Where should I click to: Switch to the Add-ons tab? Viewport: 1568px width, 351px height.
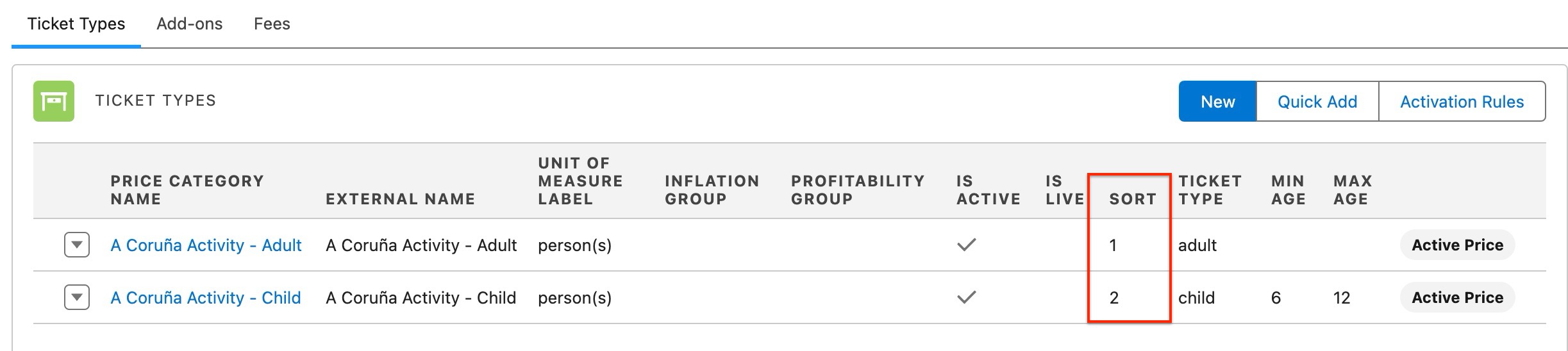[x=189, y=24]
